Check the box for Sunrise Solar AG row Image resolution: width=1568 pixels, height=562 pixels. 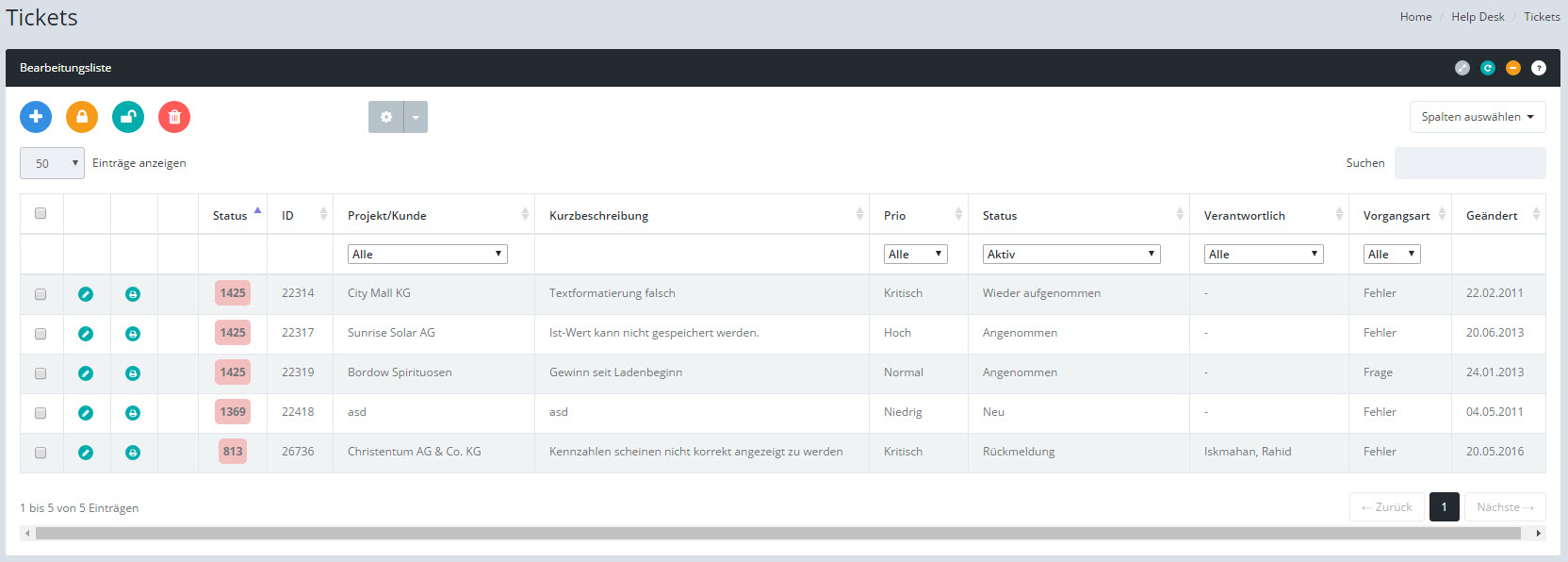41,334
